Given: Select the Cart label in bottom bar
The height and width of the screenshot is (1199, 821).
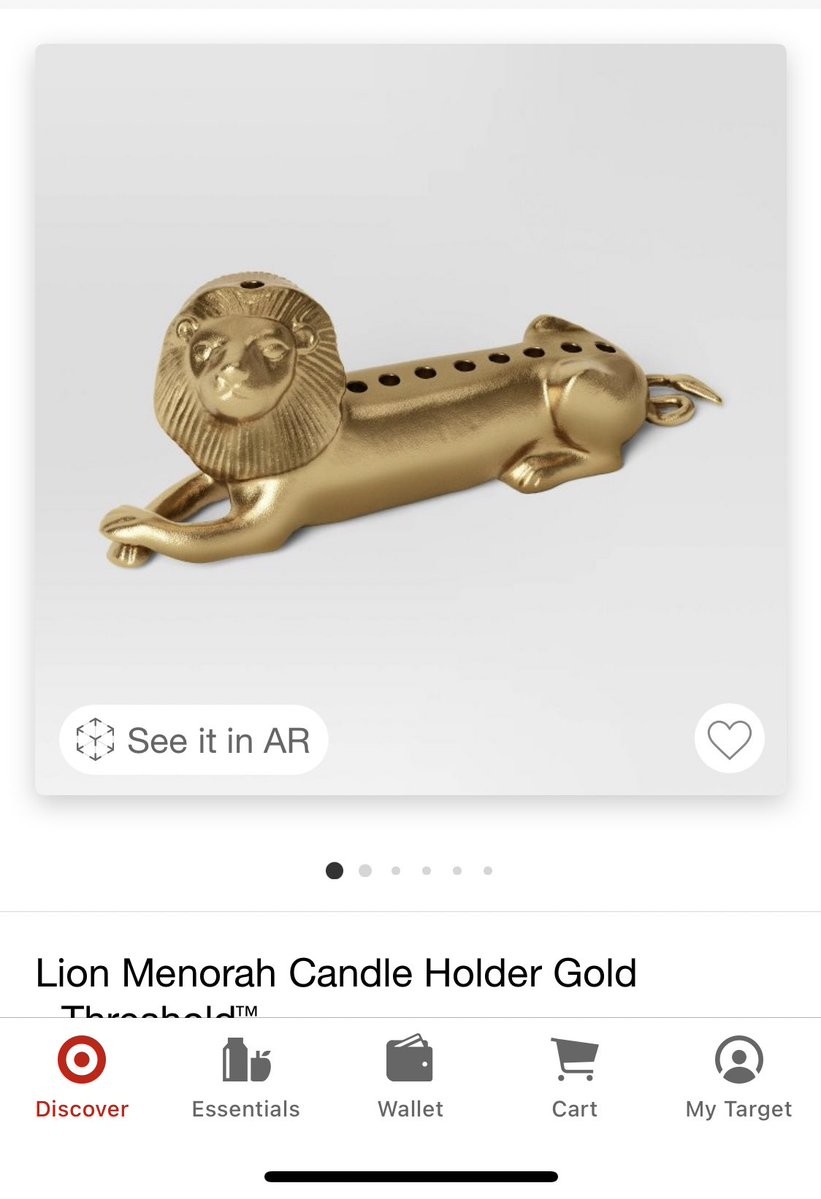Looking at the screenshot, I should tap(575, 1109).
